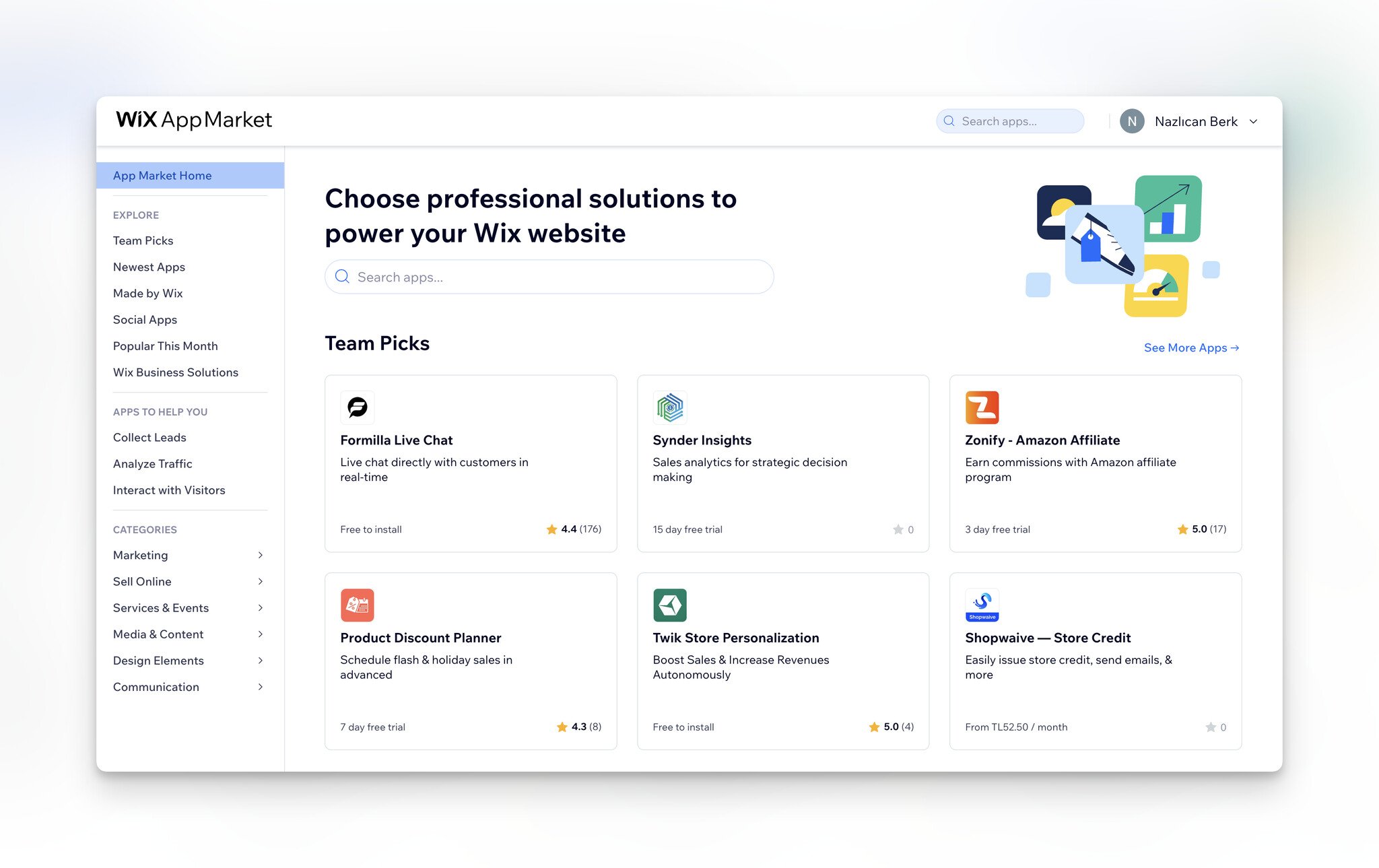
Task: Click See More Apps link
Action: point(1191,347)
